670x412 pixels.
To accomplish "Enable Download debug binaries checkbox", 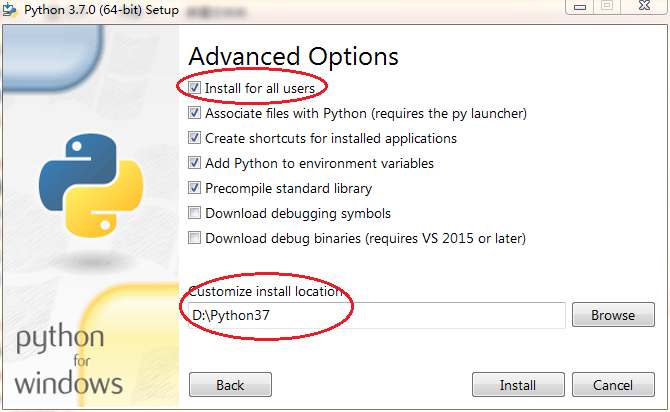I will 194,238.
